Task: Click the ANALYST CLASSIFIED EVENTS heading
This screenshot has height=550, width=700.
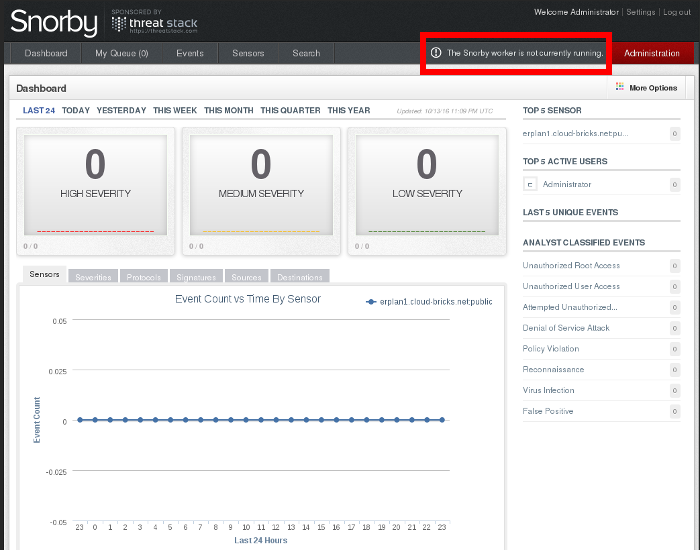Action: (x=584, y=242)
